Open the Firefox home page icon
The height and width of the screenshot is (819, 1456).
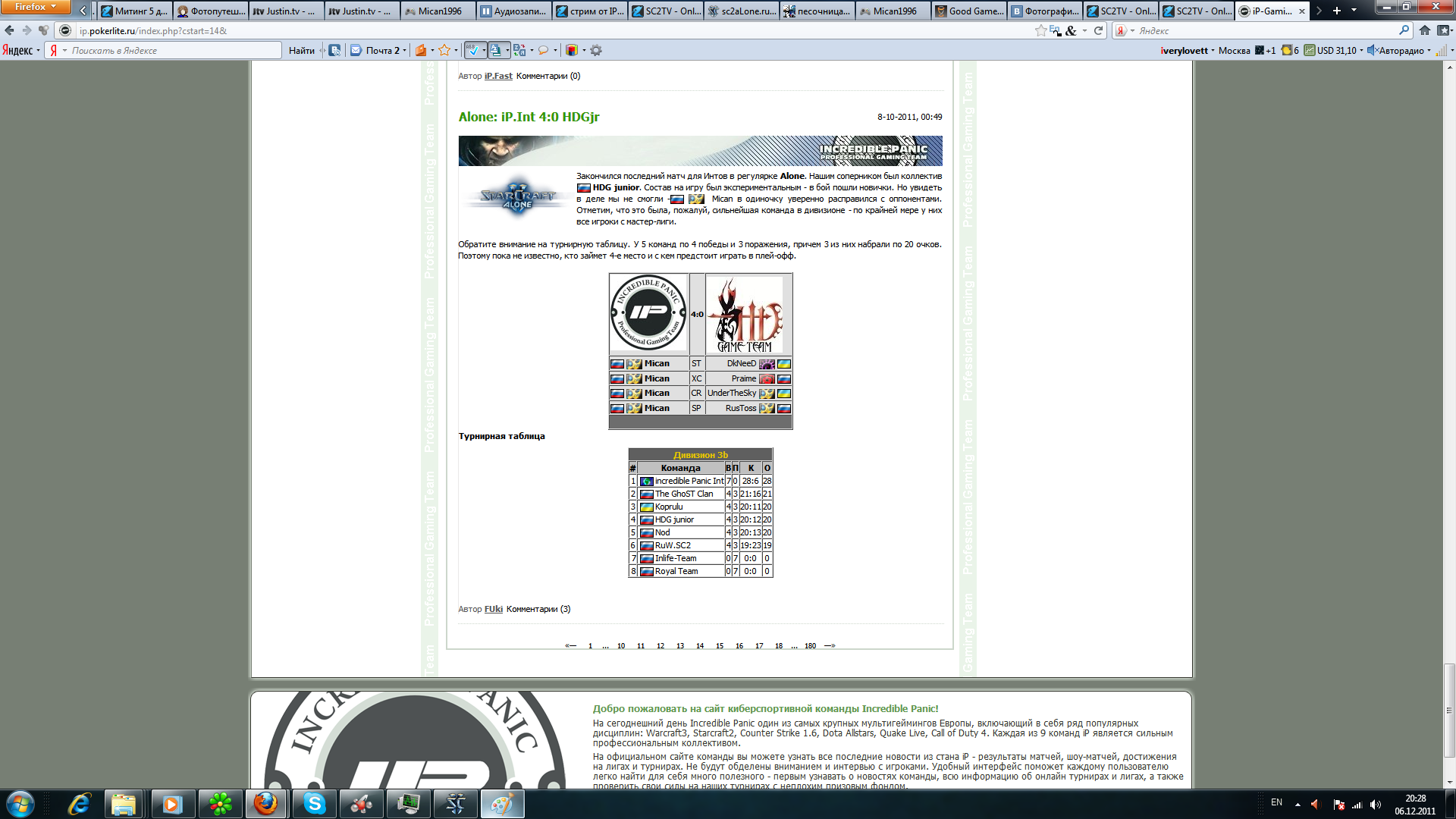pos(1425,30)
